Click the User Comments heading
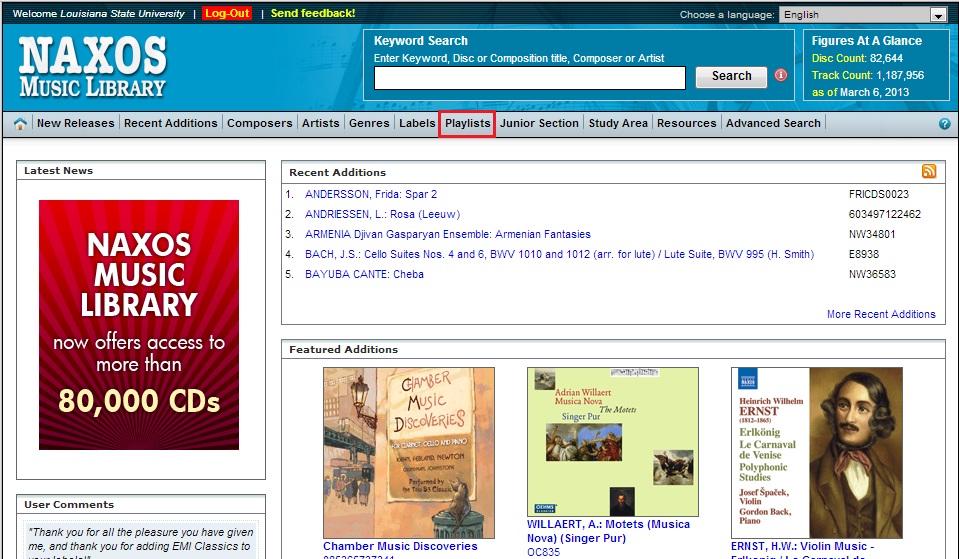The height and width of the screenshot is (559, 959). [x=68, y=505]
